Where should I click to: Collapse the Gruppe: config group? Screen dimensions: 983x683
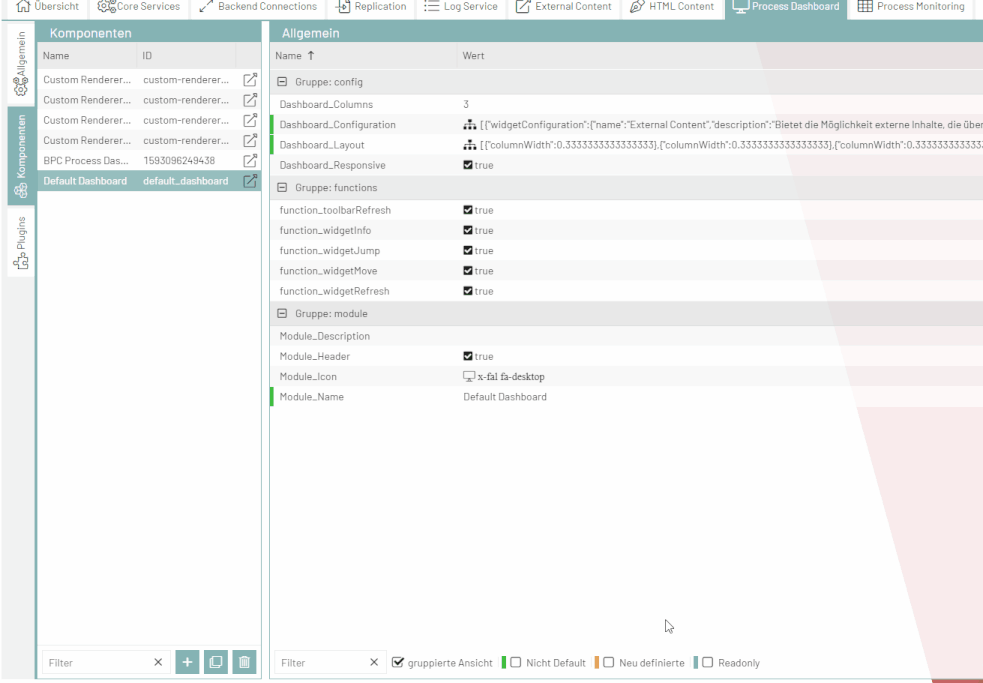[282, 82]
